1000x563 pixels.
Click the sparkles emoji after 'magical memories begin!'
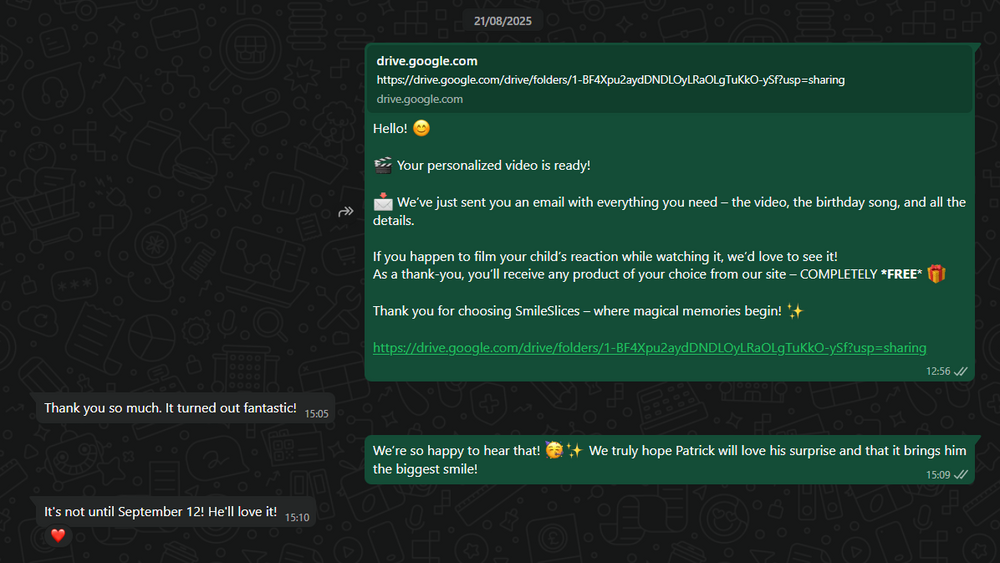[x=795, y=311]
